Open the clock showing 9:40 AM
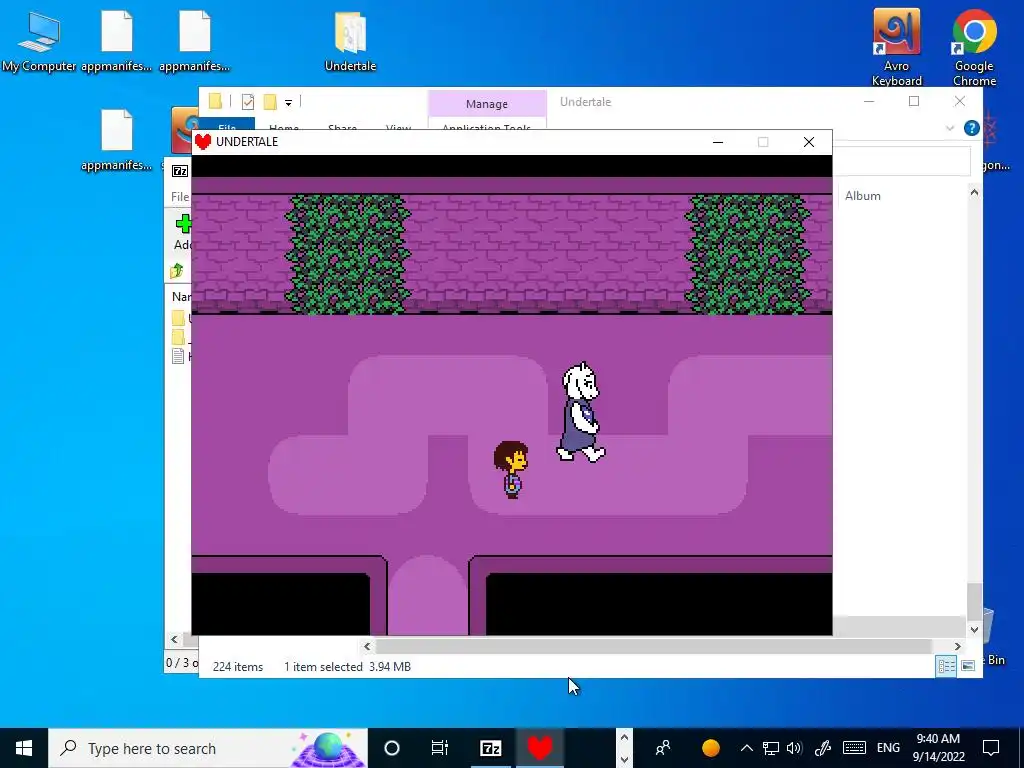The height and width of the screenshot is (768, 1024). [x=938, y=748]
